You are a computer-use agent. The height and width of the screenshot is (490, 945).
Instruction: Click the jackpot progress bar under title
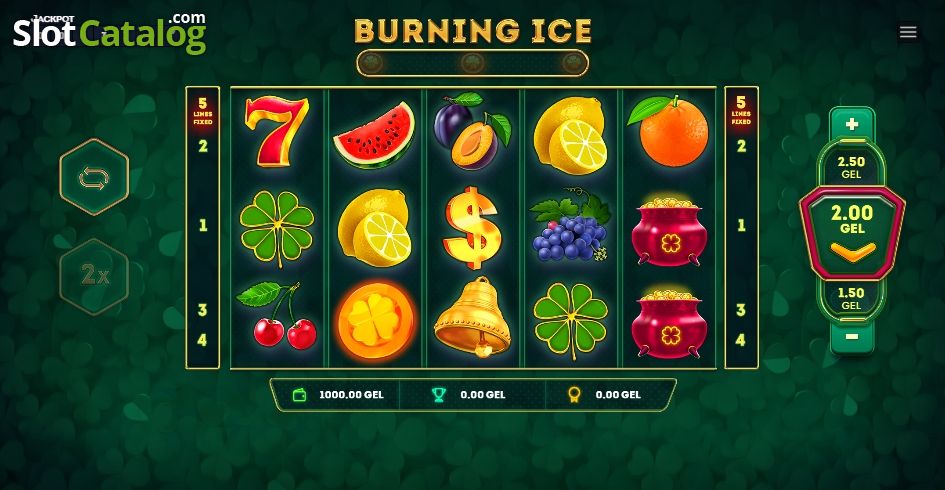pos(472,63)
